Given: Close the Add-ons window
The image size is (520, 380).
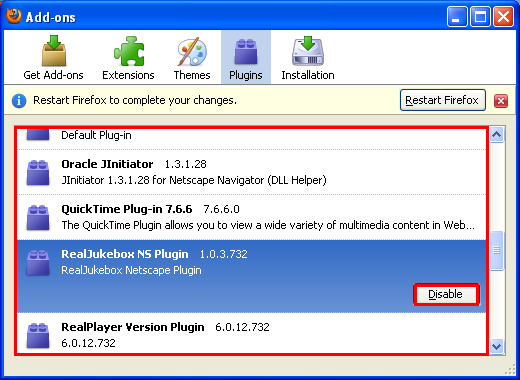Looking at the screenshot, I should tap(504, 17).
